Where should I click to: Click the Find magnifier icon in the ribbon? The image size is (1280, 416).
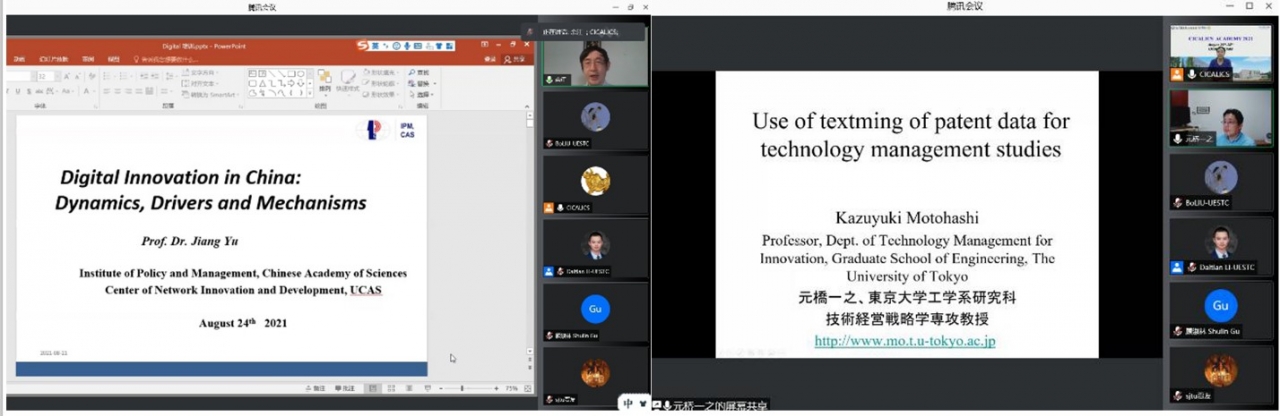(413, 73)
